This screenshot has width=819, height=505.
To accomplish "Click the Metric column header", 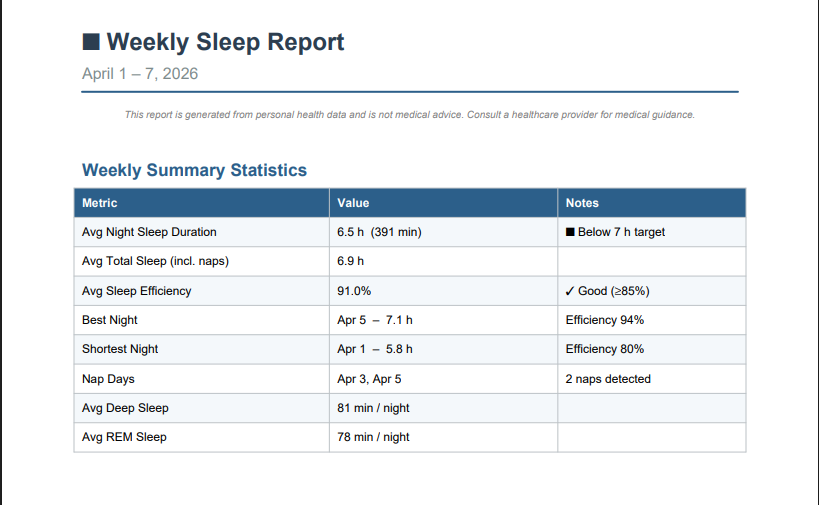I will pos(100,203).
